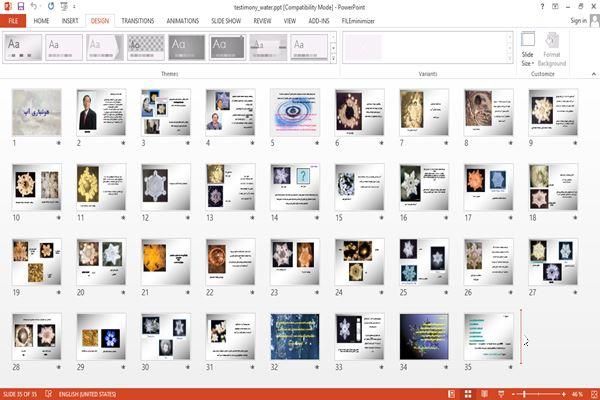Click the animation star icon under slide 18
This screenshot has height=400, width=600.
pyautogui.click(x=575, y=218)
